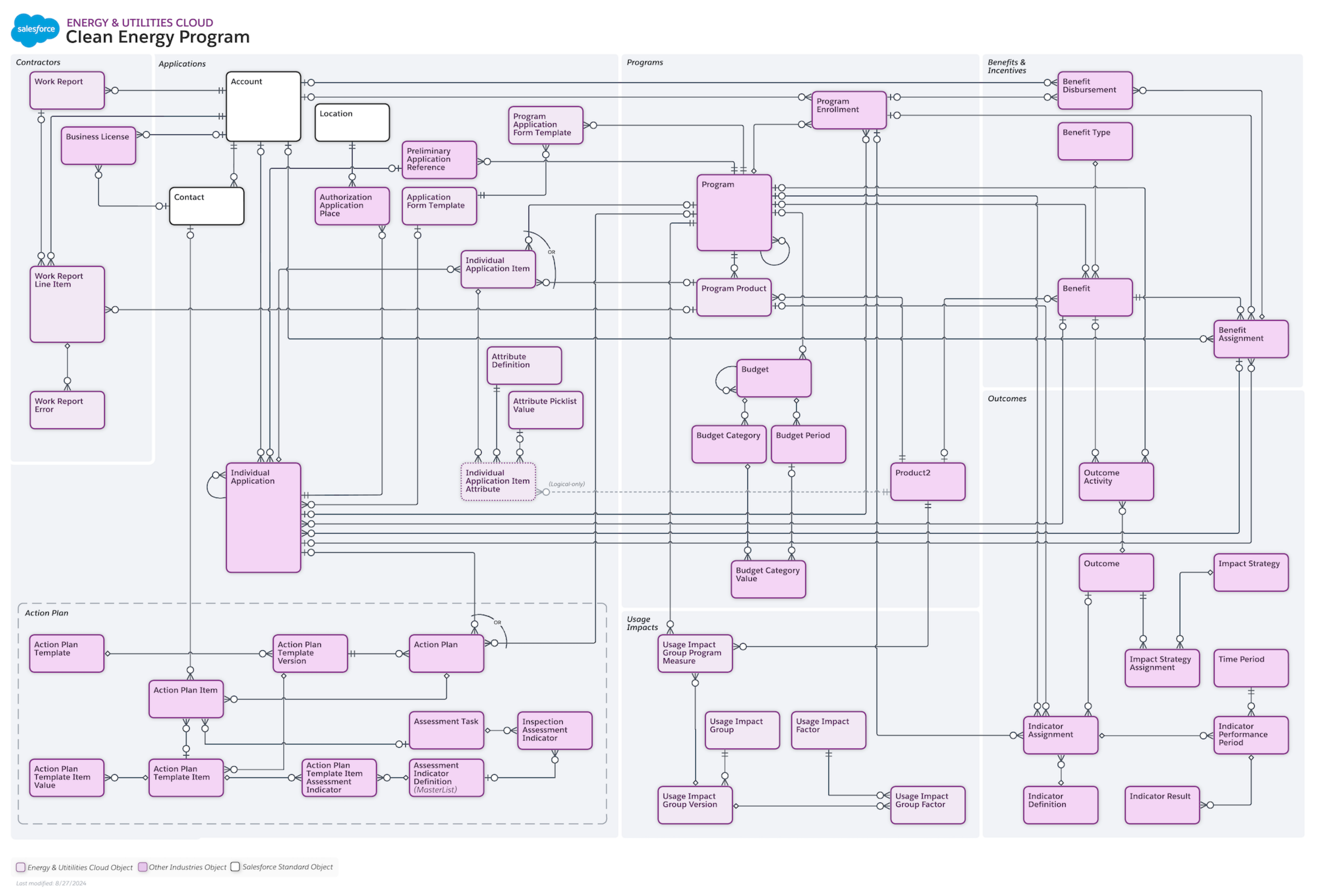This screenshot has width=1318, height=896.
Task: Click the Benefit Assignment entity
Action: click(1251, 339)
